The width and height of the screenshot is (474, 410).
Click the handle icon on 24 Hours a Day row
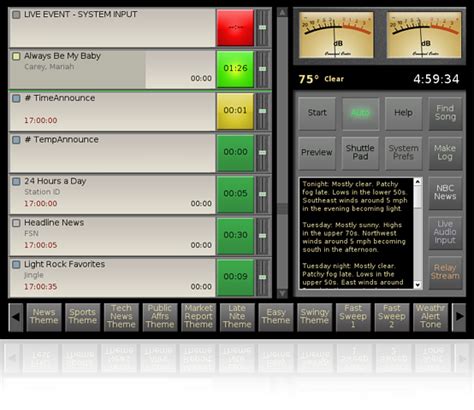263,194
